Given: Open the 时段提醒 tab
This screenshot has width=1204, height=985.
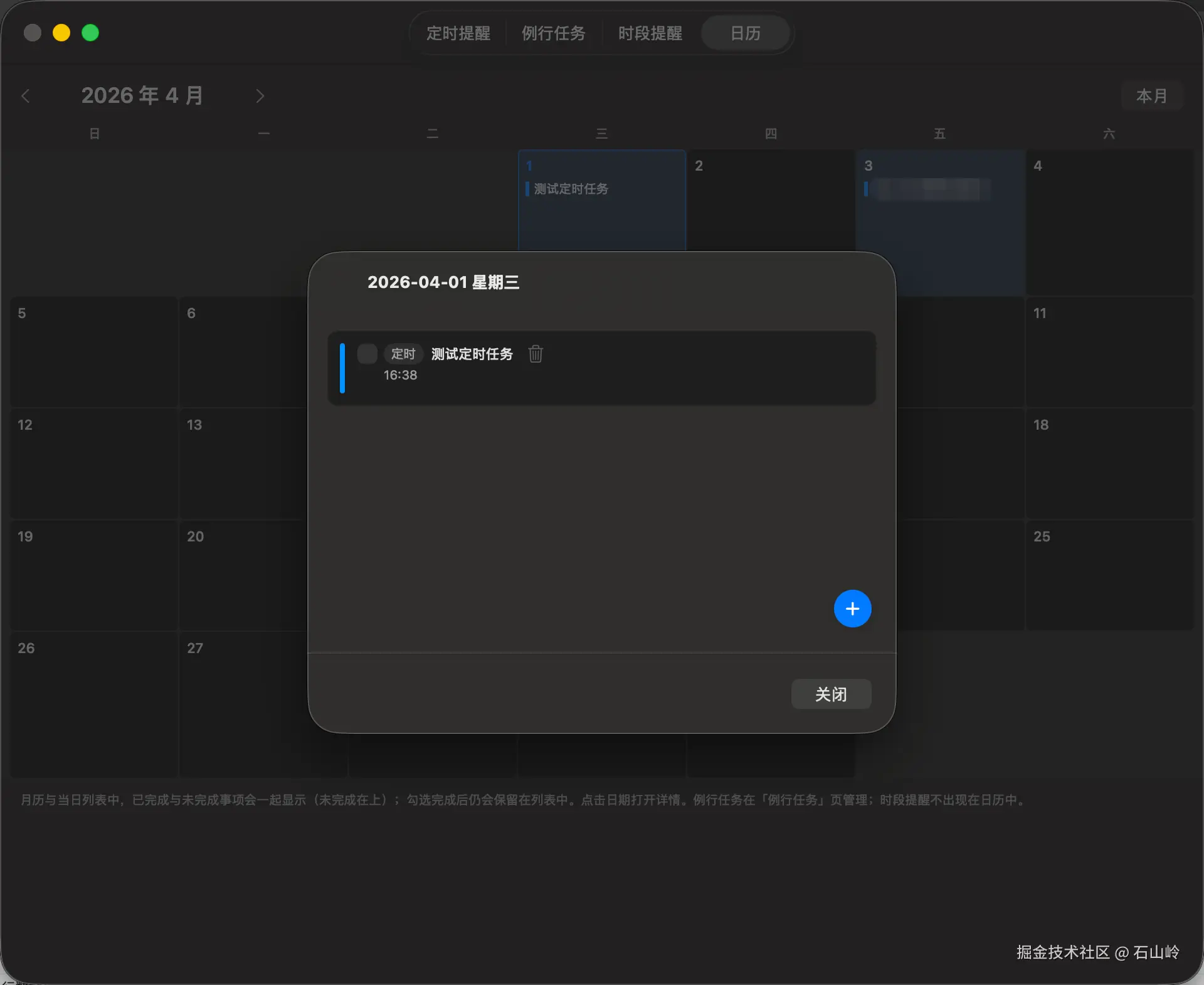Looking at the screenshot, I should click(x=650, y=33).
